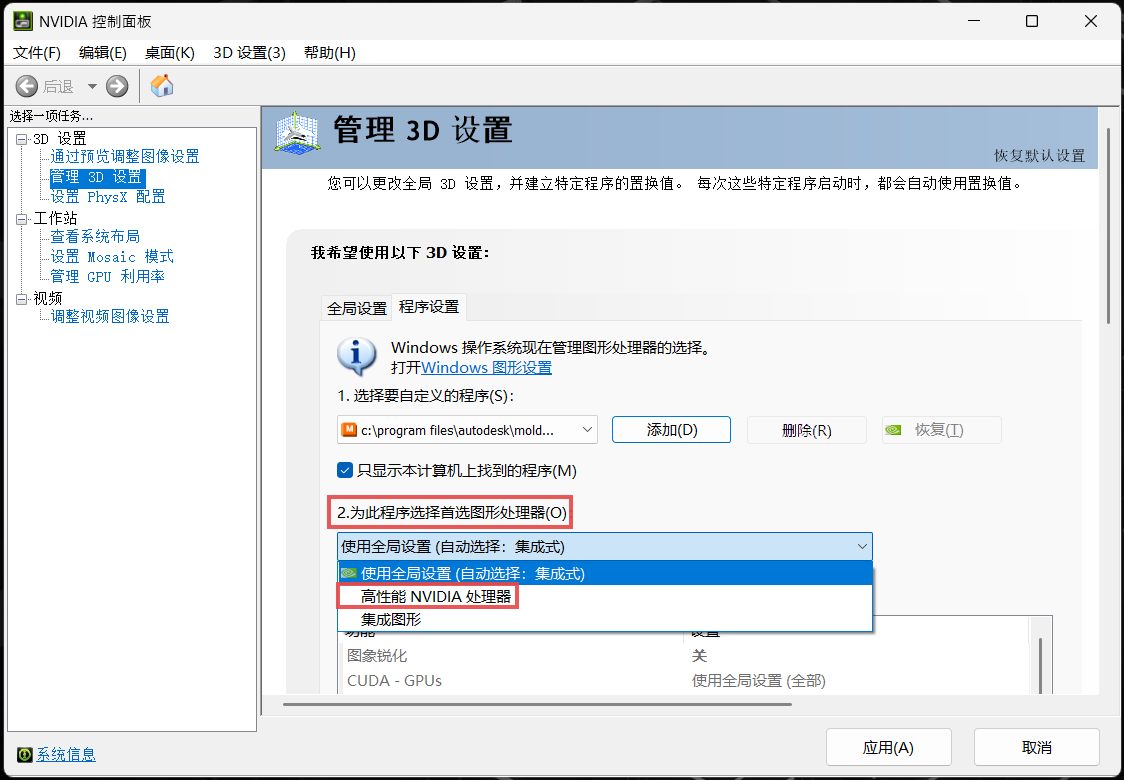
Task: Open the 系统信息 link
Action: (66, 755)
